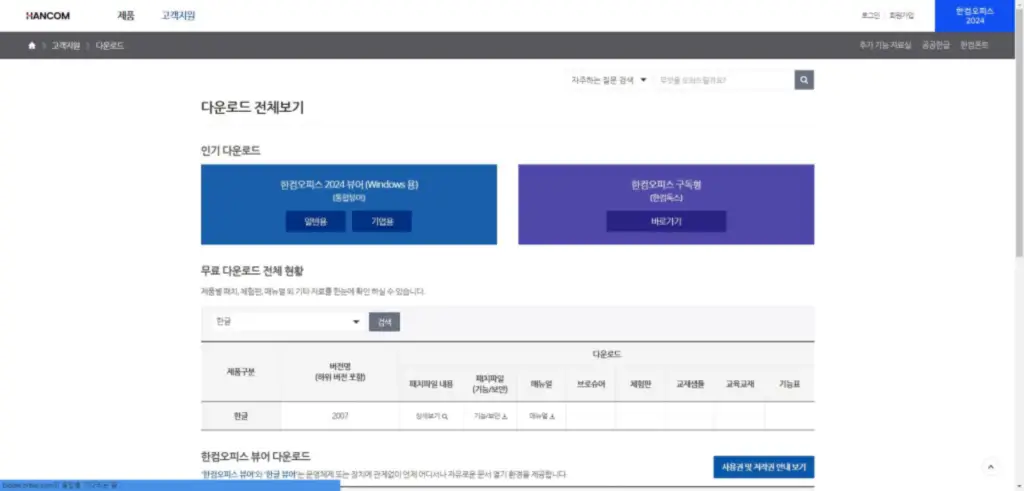The image size is (1024, 491).
Task: Click the home icon in breadcrumb
Action: click(32, 46)
